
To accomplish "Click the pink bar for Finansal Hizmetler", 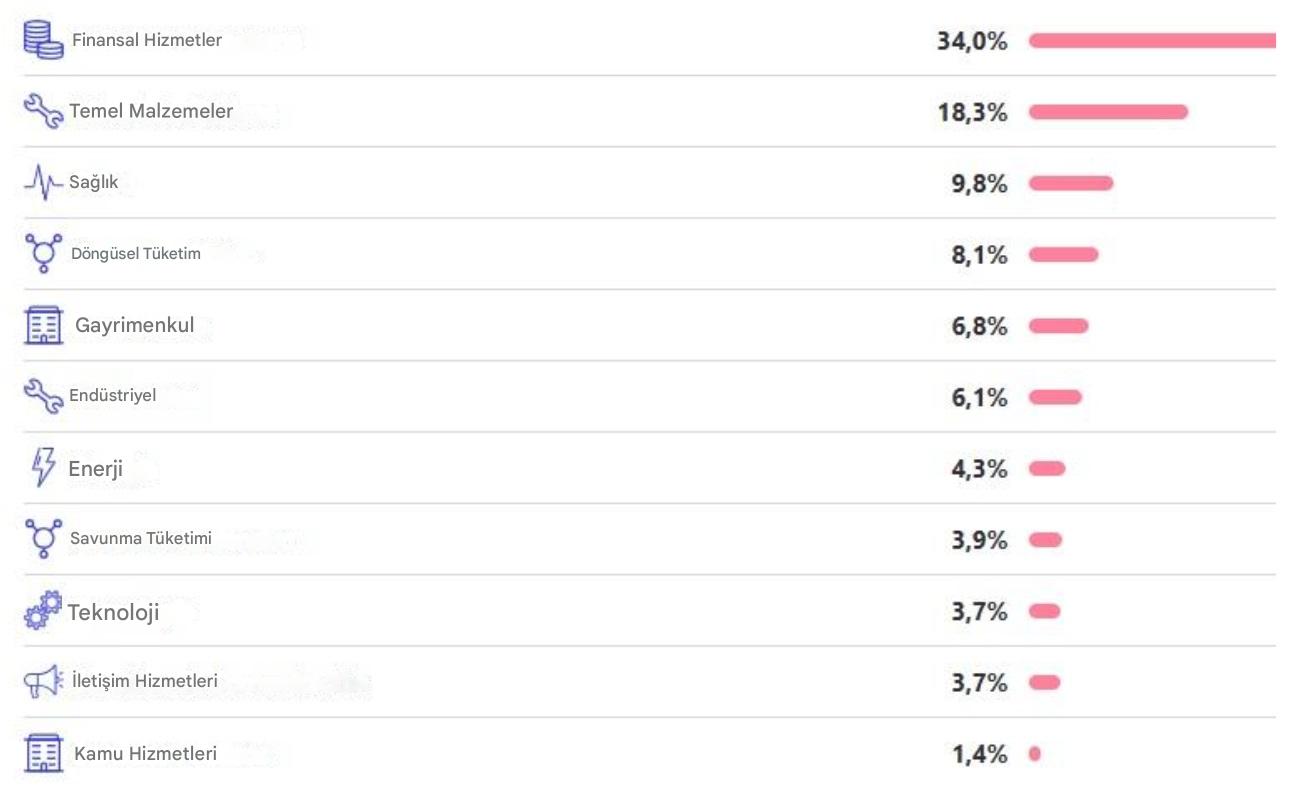I will coord(1152,41).
